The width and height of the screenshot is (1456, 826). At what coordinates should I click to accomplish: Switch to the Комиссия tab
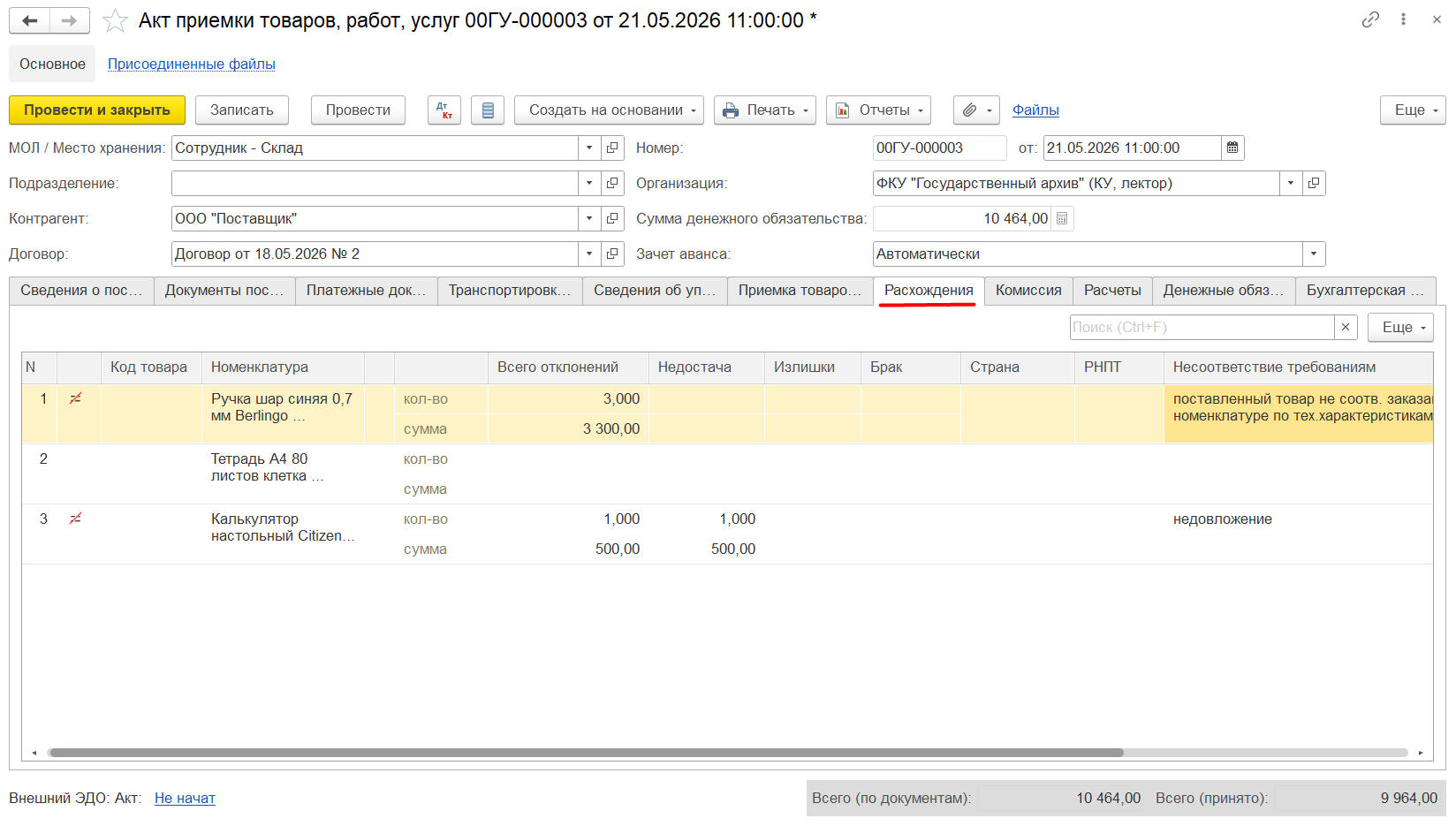(x=1028, y=291)
